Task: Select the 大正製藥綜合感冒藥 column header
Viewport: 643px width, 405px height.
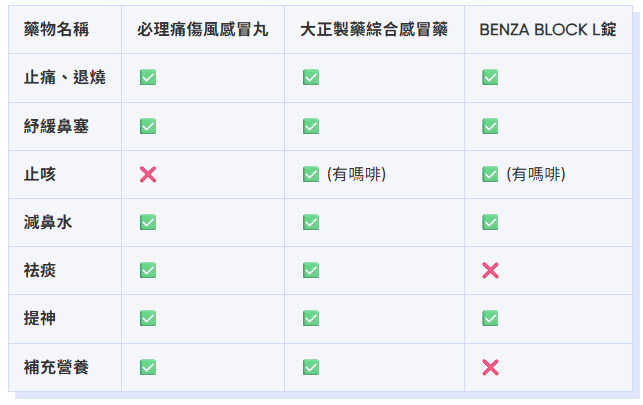Action: (374, 29)
